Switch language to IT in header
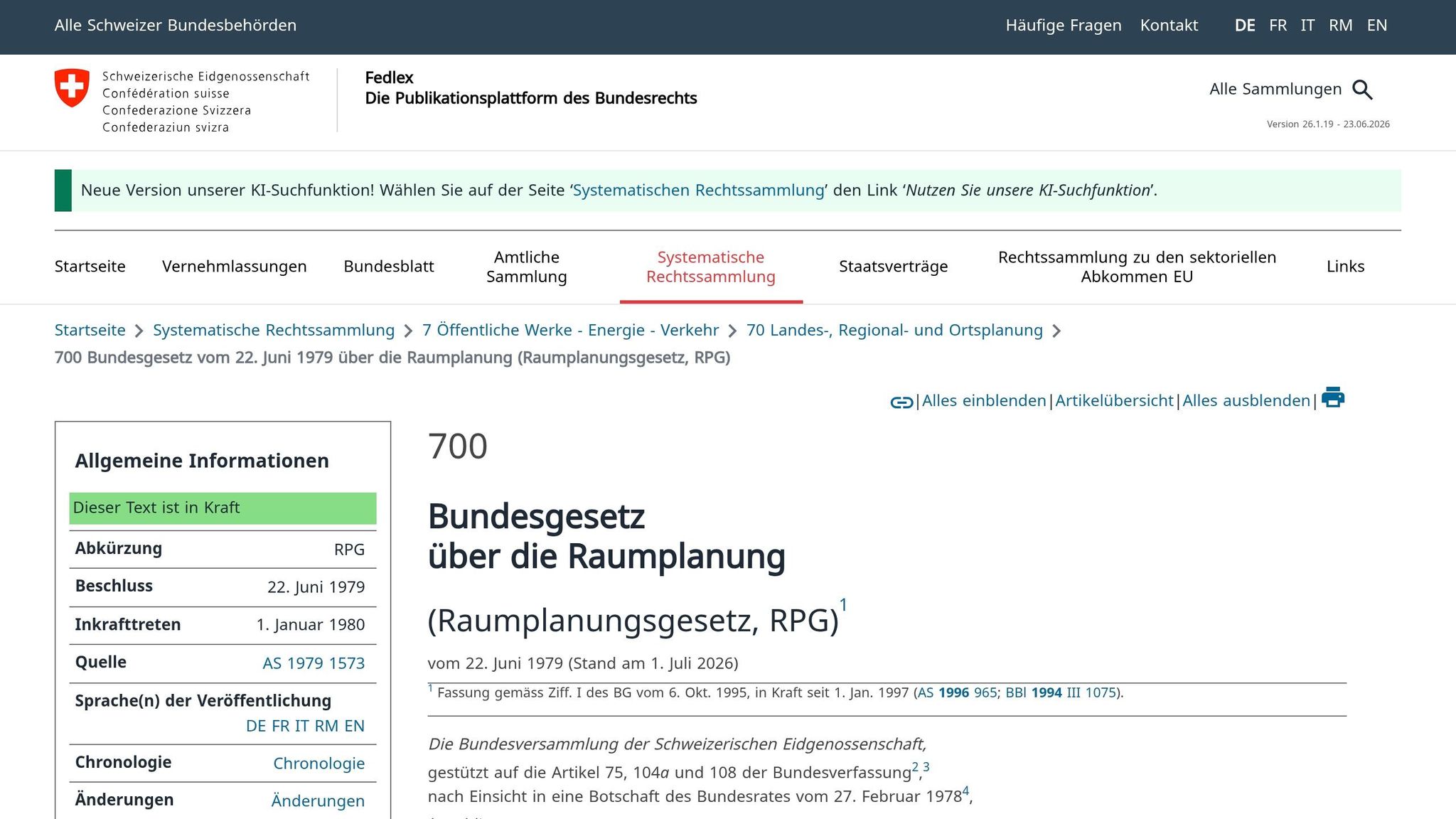Image resolution: width=1456 pixels, height=819 pixels. click(x=1307, y=26)
